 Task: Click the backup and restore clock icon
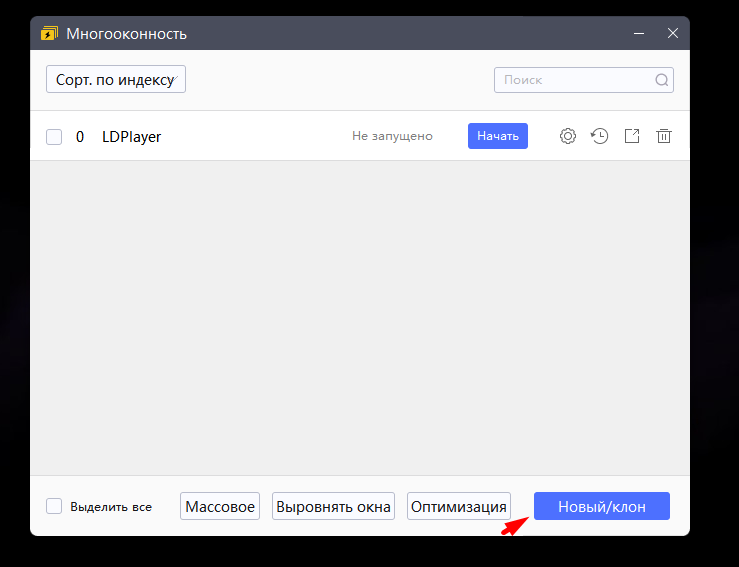click(600, 136)
